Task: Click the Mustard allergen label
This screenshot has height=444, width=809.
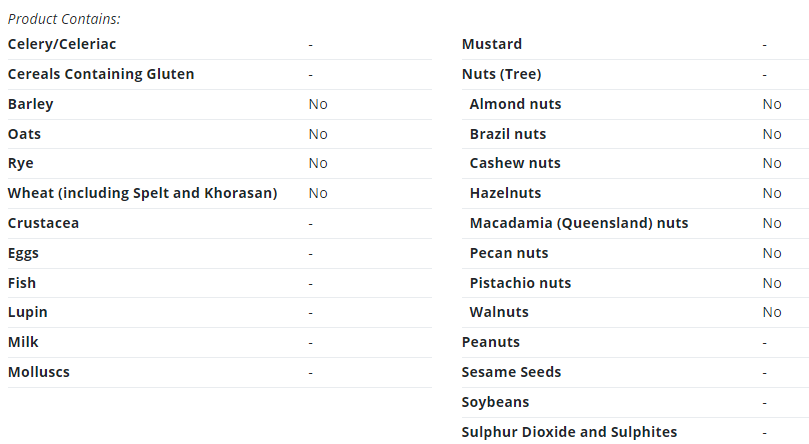Action: [x=492, y=44]
